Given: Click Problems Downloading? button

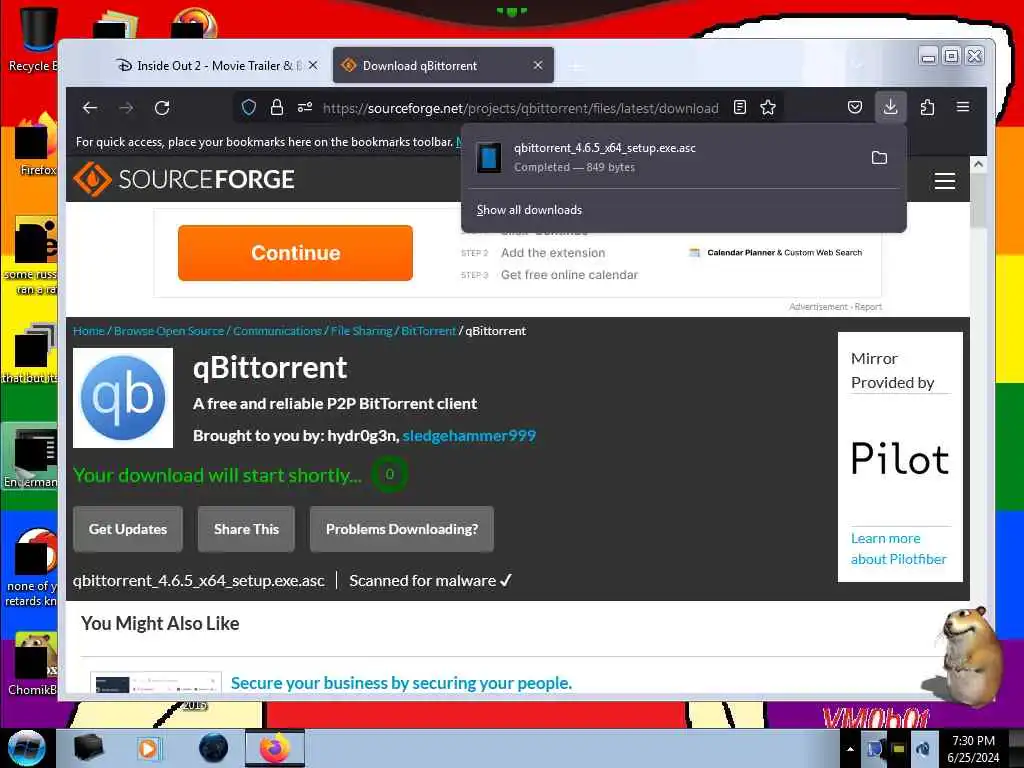Looking at the screenshot, I should pos(402,529).
